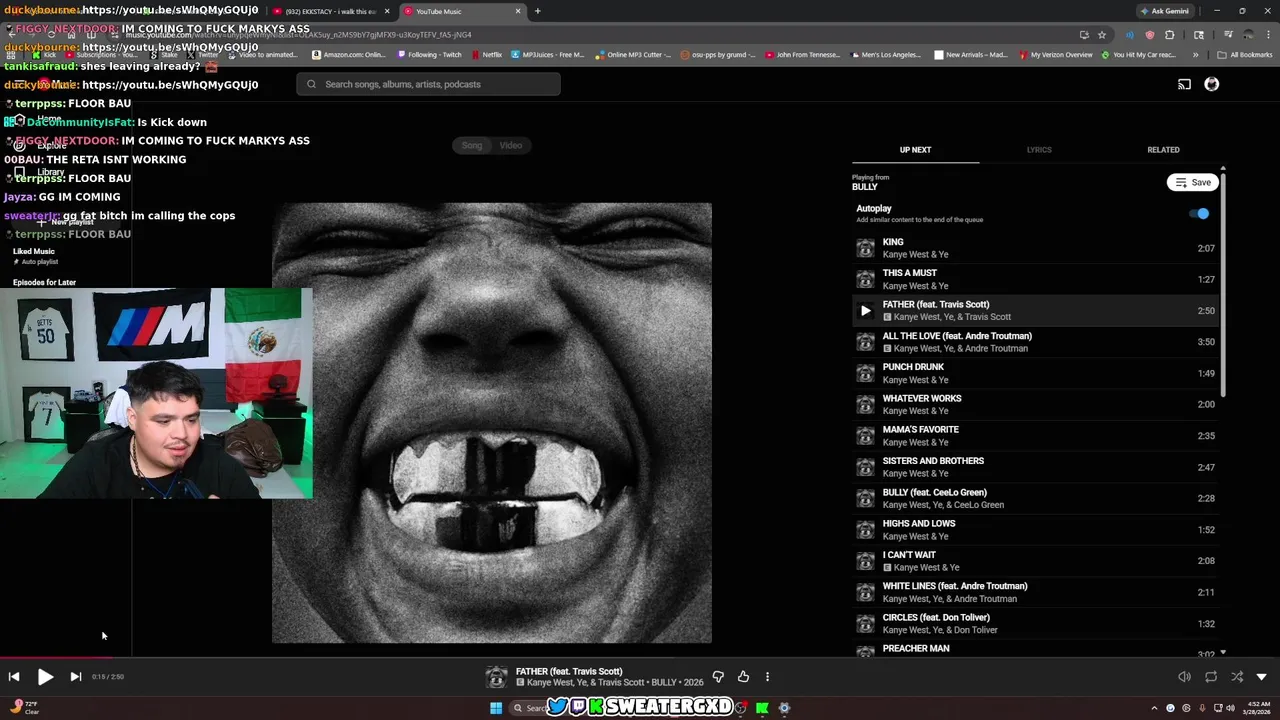Image resolution: width=1280 pixels, height=720 pixels.
Task: Open the browser extensions puzzle icon
Action: [x=1169, y=35]
